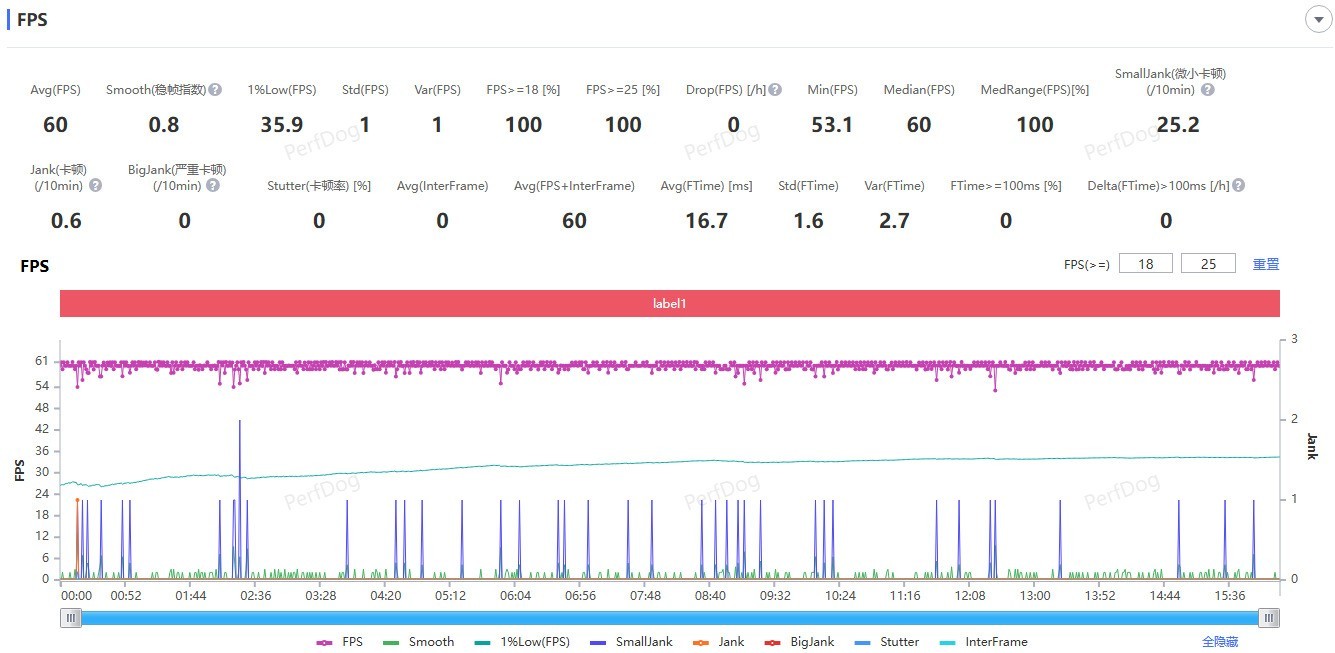Click the 重置 reset link
The image size is (1335, 653).
coord(1266,264)
